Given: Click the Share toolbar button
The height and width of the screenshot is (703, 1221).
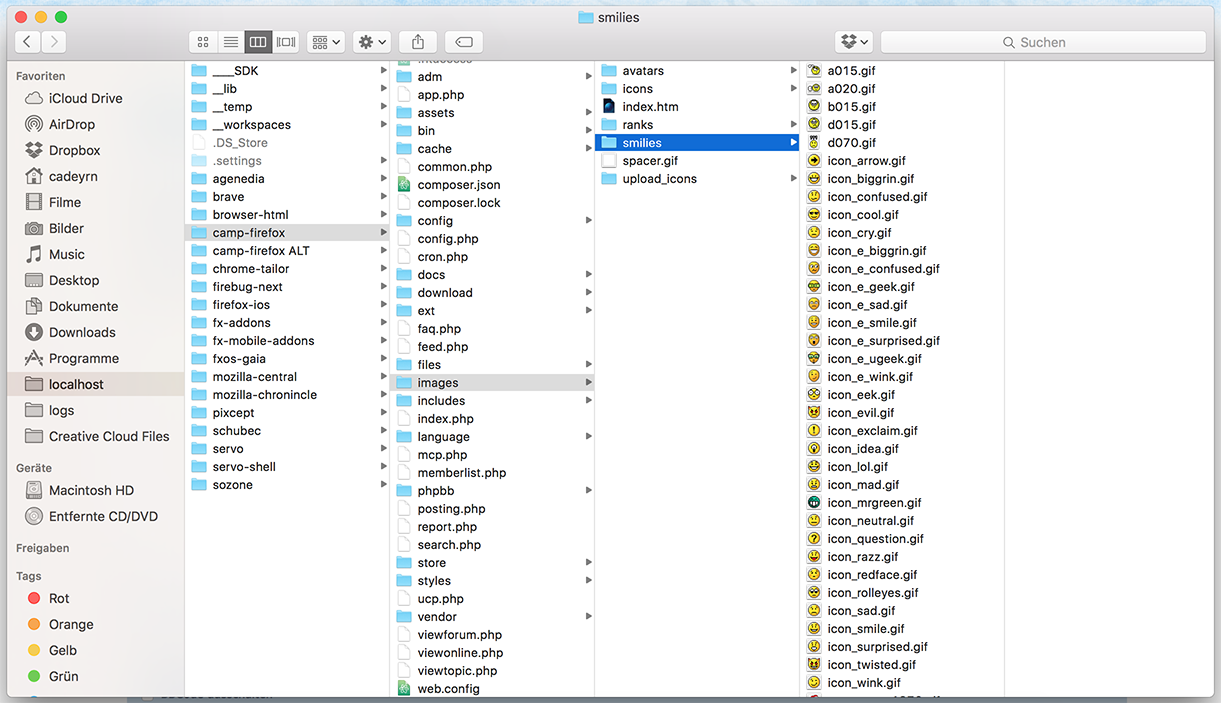Looking at the screenshot, I should [418, 42].
